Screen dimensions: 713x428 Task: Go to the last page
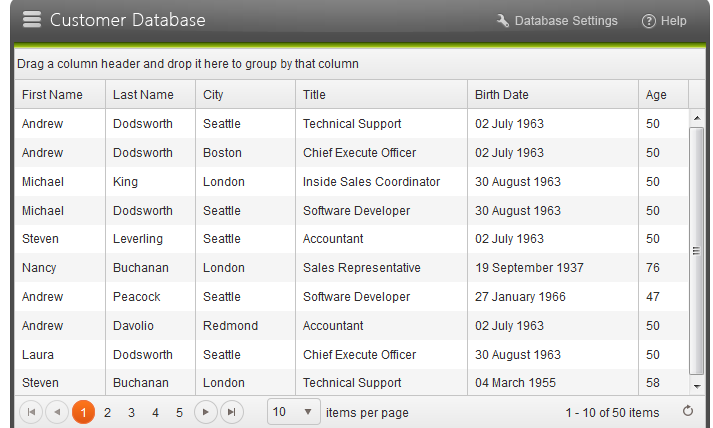tap(231, 412)
